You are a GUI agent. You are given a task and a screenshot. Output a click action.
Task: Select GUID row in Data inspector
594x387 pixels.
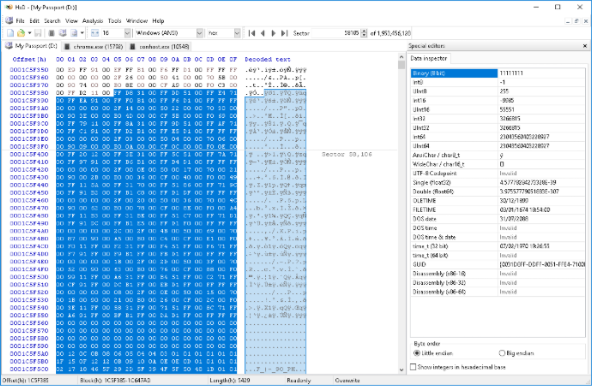[498, 264]
